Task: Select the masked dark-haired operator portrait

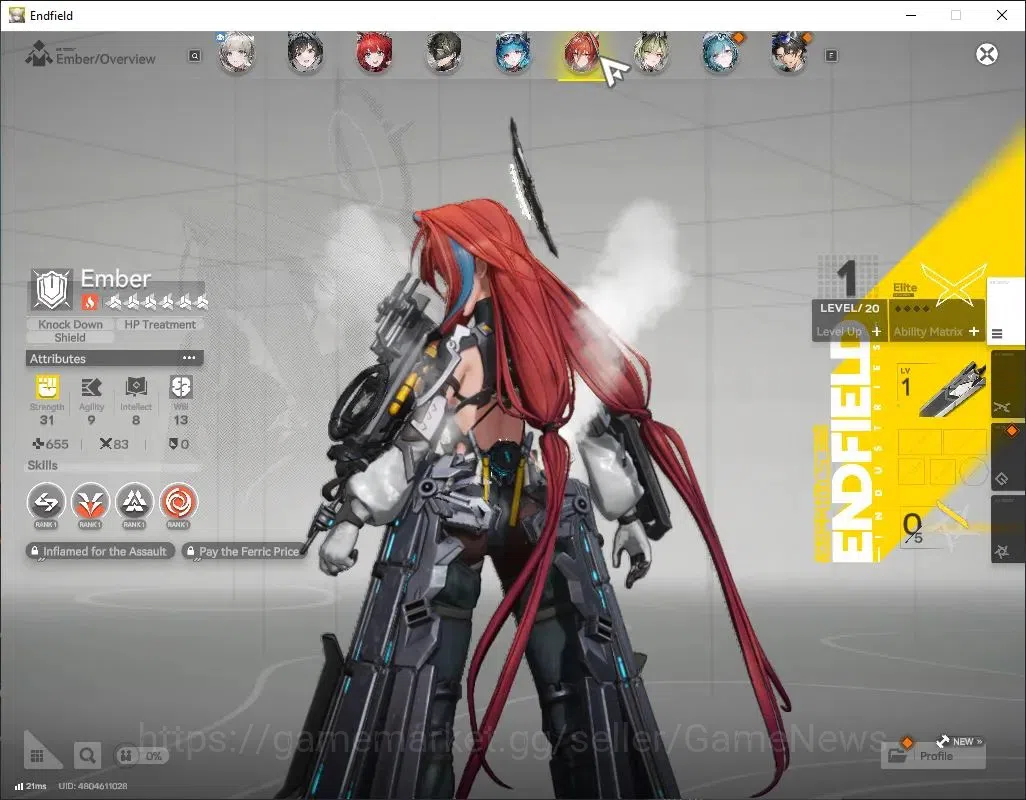Action: tap(444, 54)
